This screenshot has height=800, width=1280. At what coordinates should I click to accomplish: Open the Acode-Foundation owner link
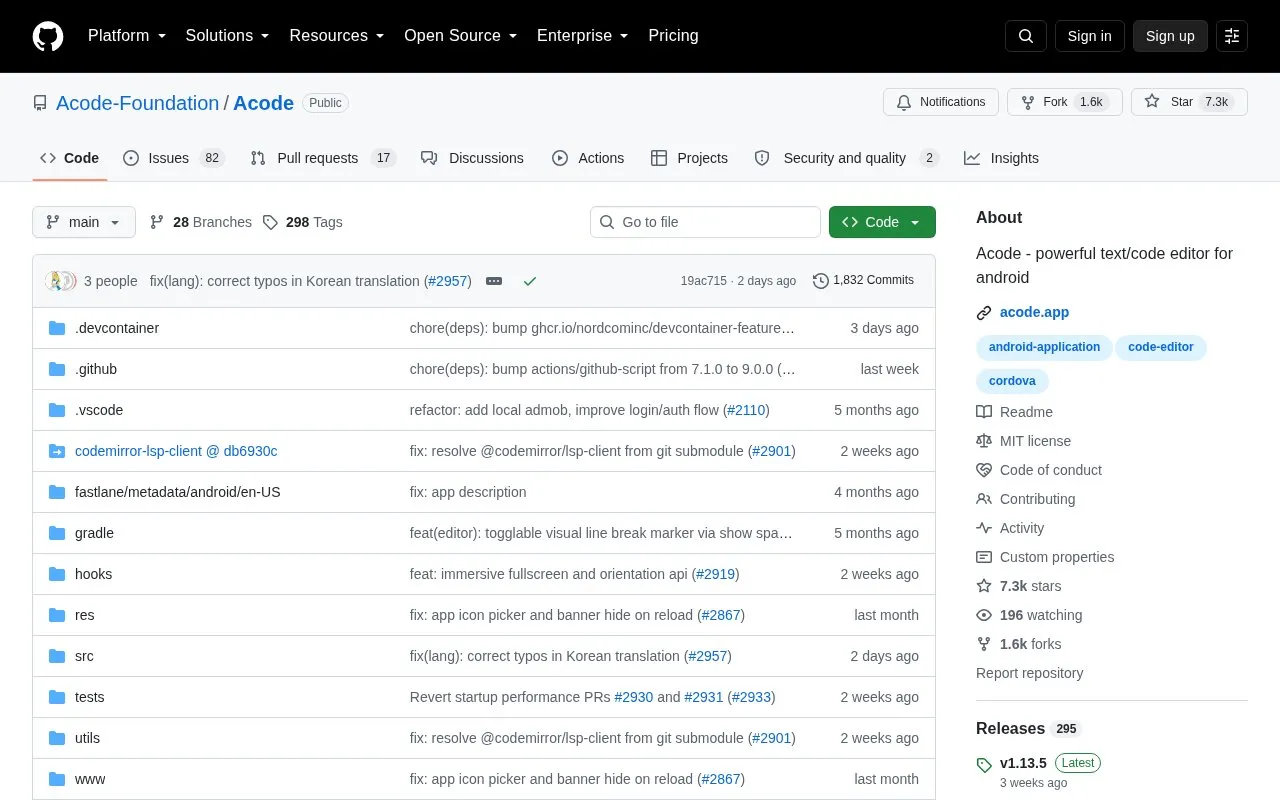(x=137, y=103)
